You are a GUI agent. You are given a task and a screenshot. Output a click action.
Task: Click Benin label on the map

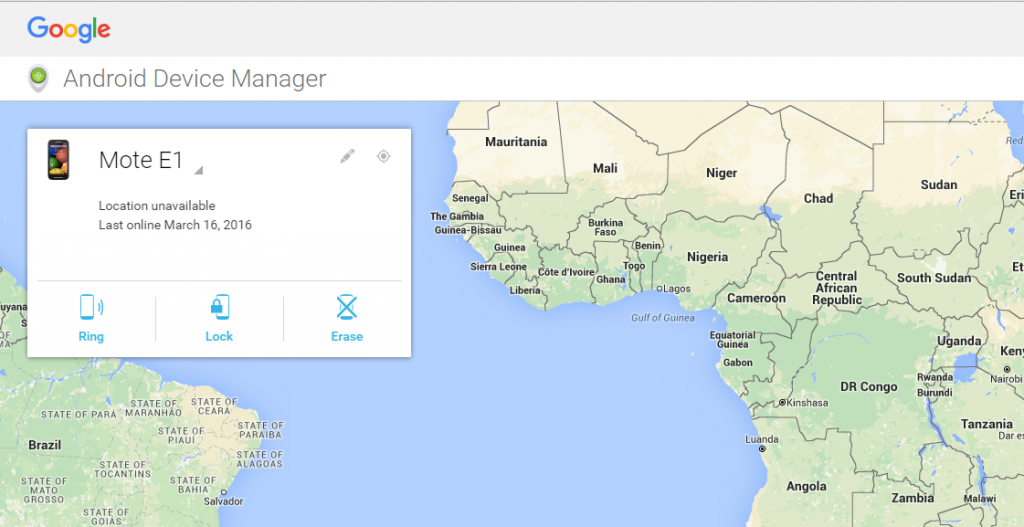pyautogui.click(x=647, y=246)
